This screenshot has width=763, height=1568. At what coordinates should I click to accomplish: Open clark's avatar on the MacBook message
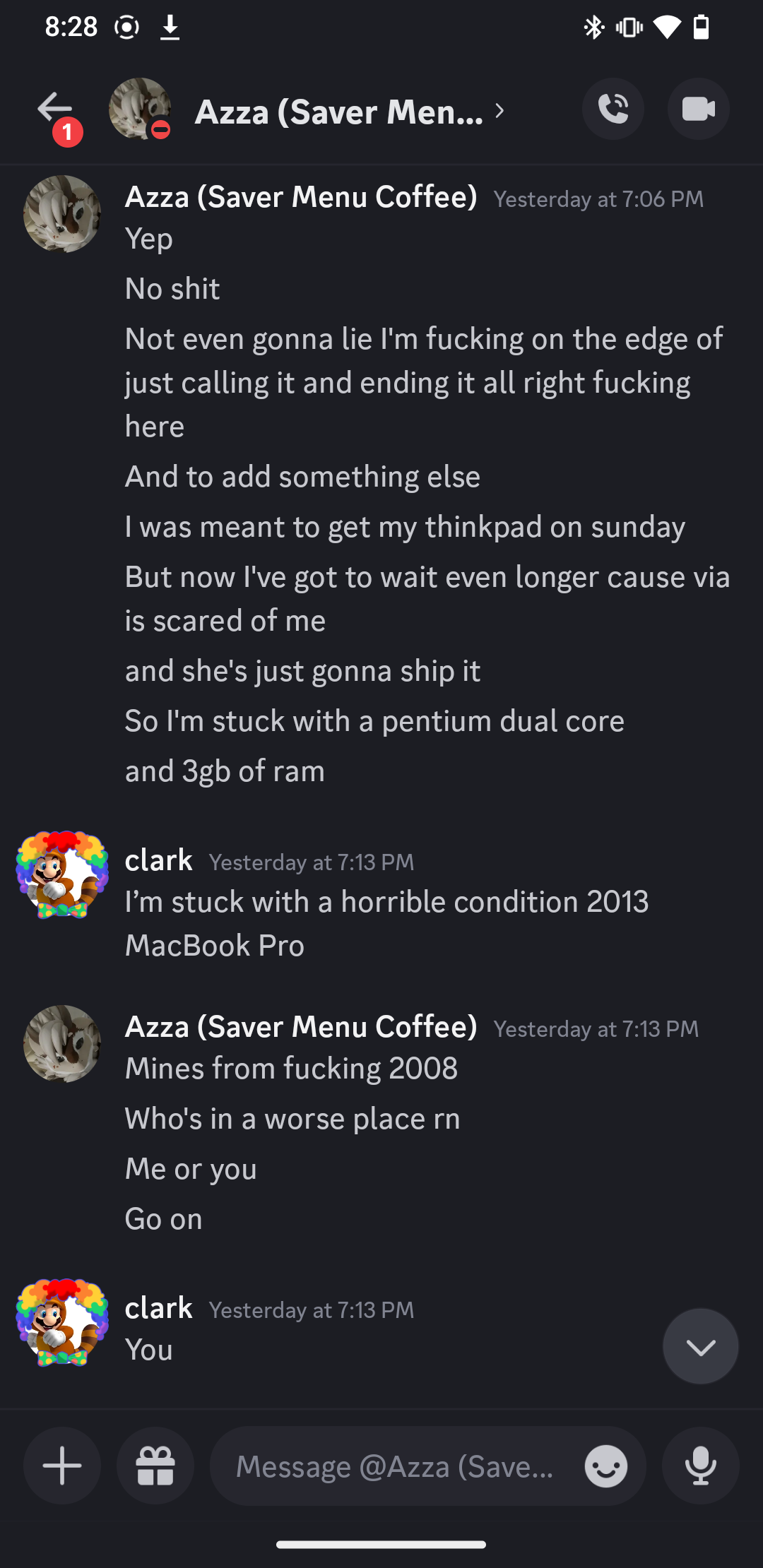[x=62, y=874]
